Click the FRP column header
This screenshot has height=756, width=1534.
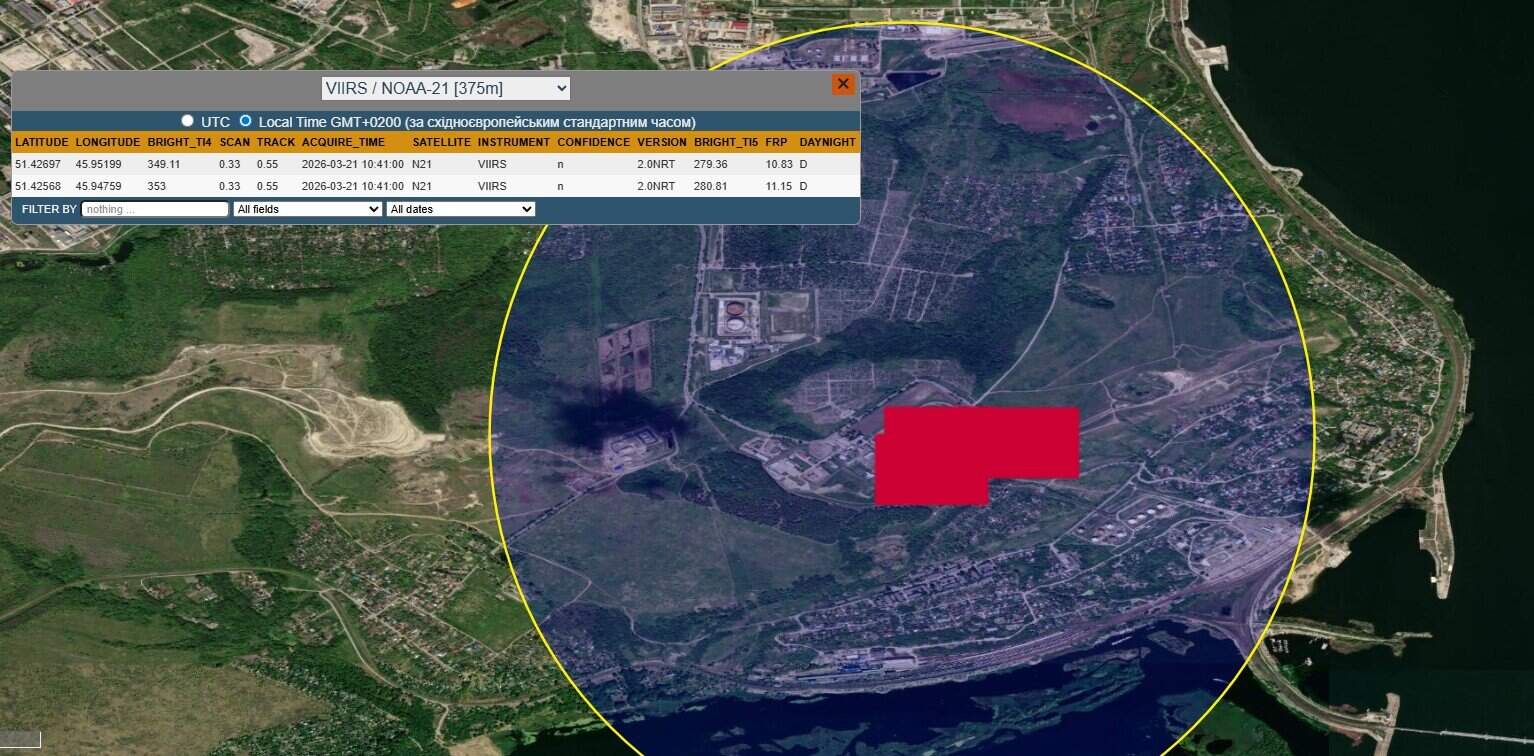coord(776,142)
